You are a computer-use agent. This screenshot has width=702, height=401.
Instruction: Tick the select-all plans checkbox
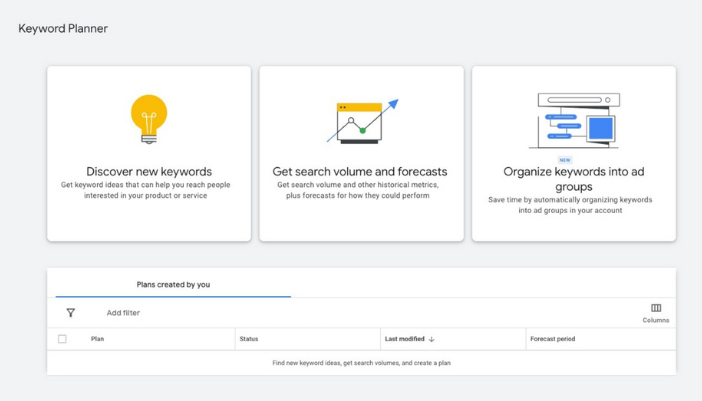pos(62,339)
